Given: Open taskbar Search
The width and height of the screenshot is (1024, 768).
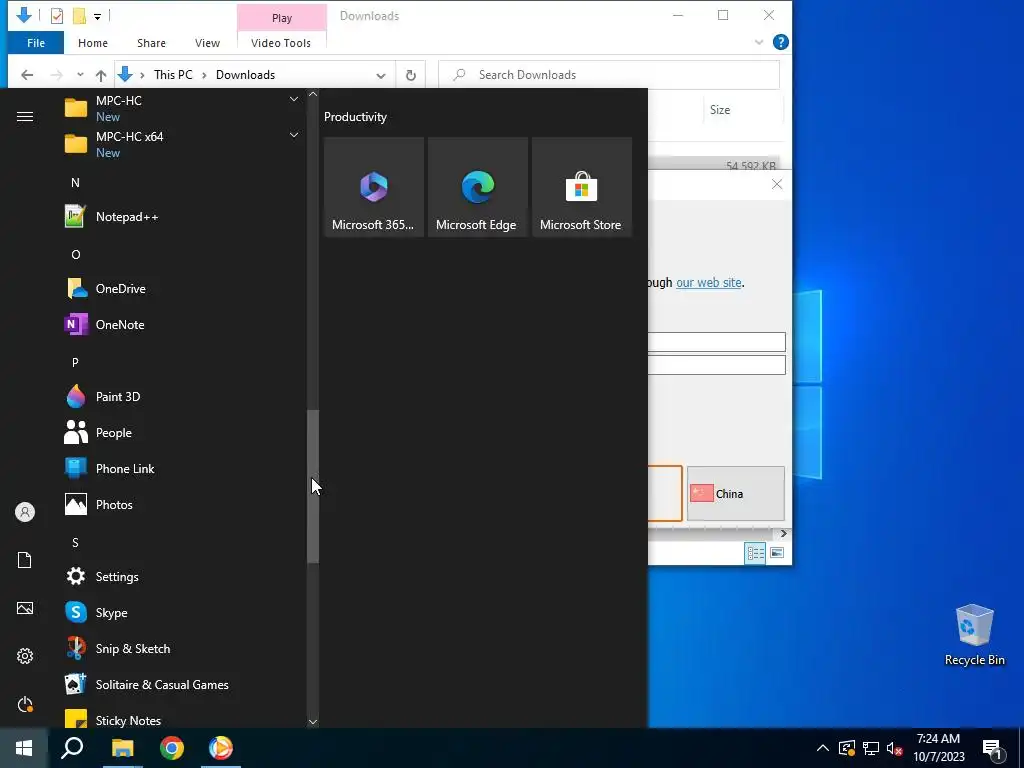Looking at the screenshot, I should [72, 748].
